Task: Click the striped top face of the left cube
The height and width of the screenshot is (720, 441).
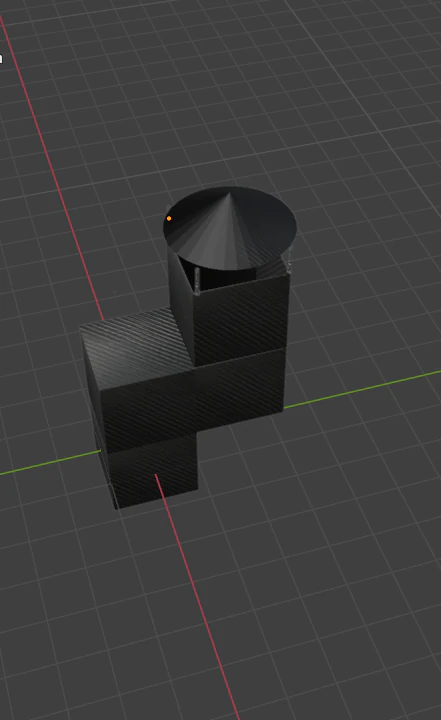Action: tap(138, 348)
